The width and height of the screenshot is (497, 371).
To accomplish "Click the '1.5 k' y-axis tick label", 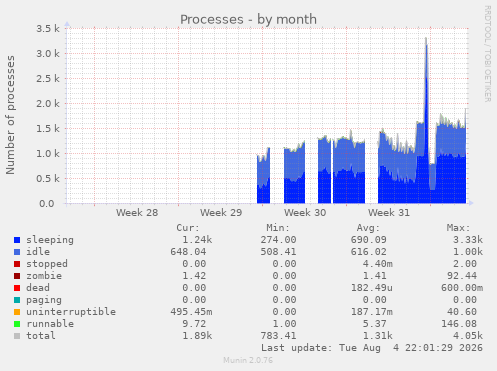I will coord(48,129).
